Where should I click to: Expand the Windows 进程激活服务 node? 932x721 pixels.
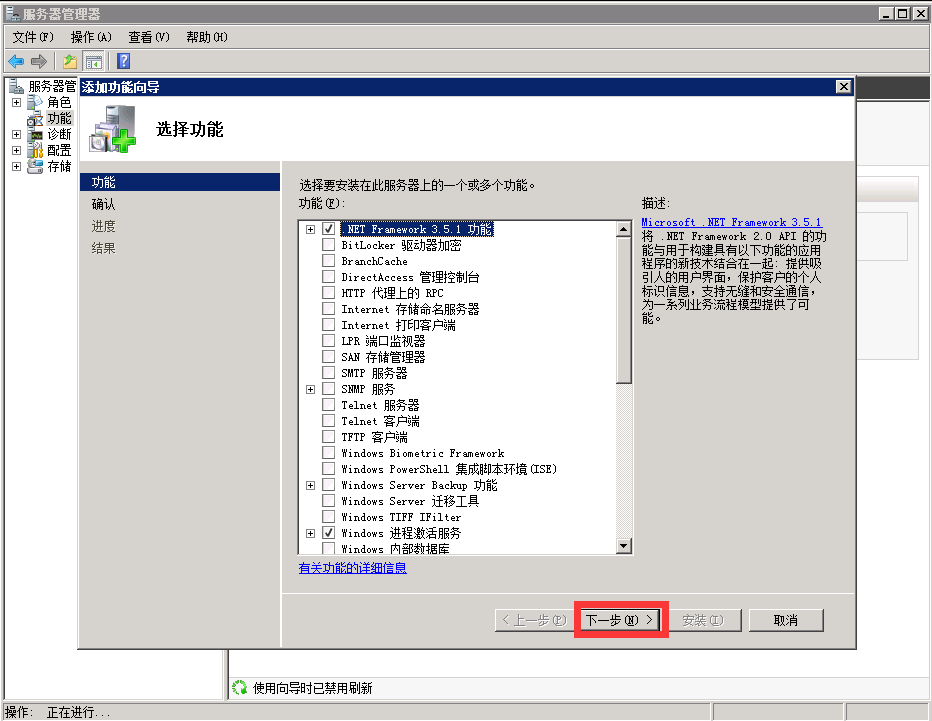coord(311,533)
